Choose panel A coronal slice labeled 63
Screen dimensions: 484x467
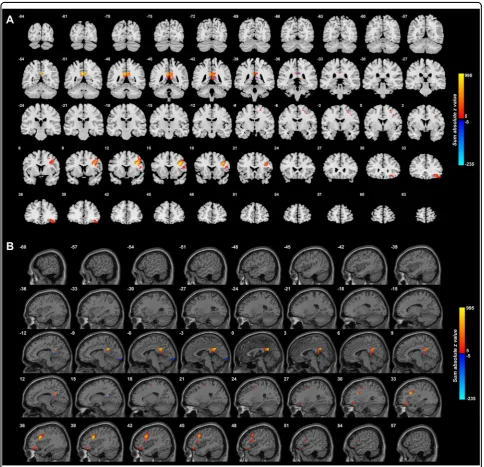(x=426, y=214)
